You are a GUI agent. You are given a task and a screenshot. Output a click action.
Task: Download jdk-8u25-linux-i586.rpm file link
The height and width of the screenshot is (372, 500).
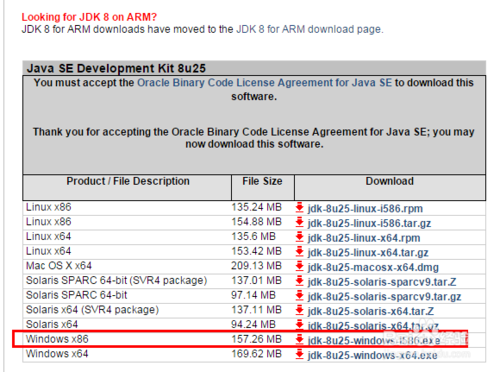tap(365, 209)
